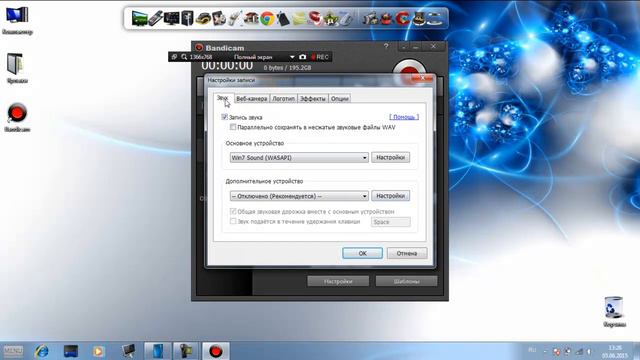Switch to the Веб-камера tab
640x360 pixels.
(252, 99)
